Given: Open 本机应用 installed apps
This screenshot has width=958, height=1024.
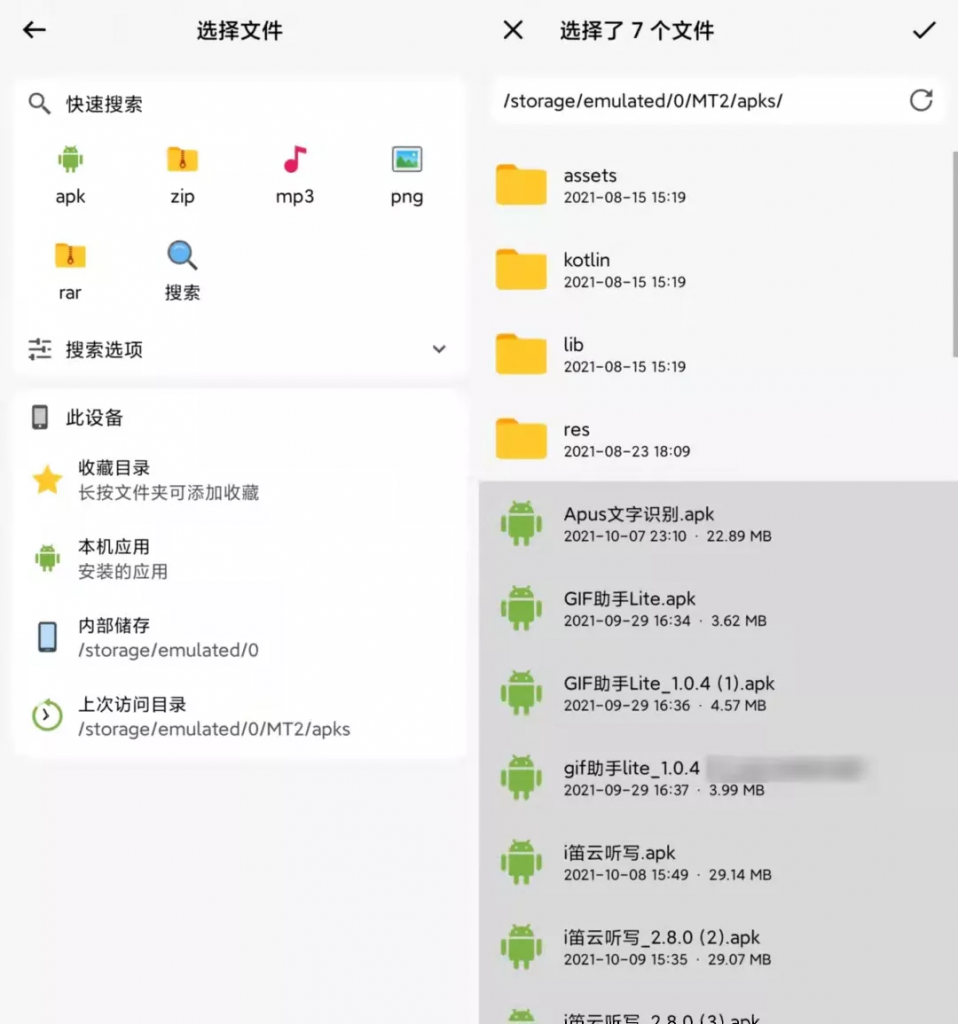Looking at the screenshot, I should click(x=239, y=558).
